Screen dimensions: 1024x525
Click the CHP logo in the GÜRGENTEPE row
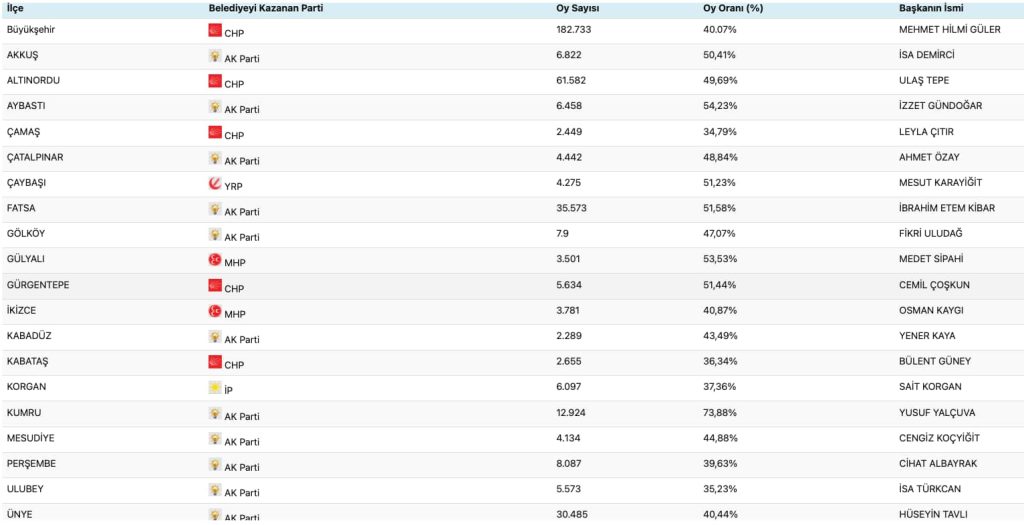tap(215, 285)
